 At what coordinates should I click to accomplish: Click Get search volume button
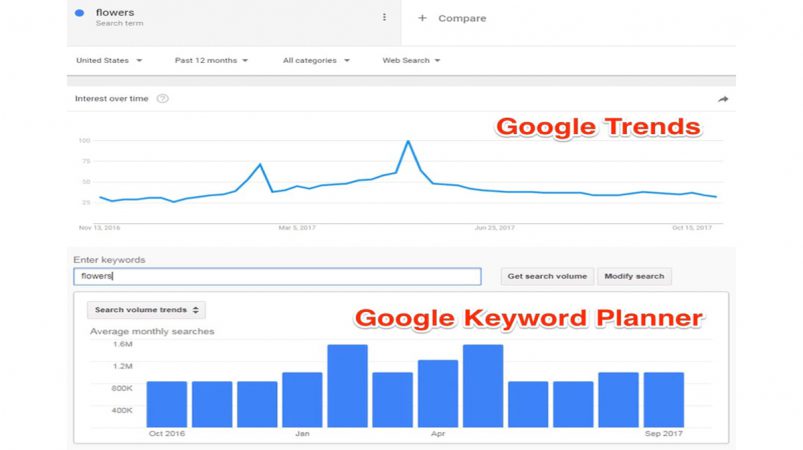pyautogui.click(x=547, y=276)
